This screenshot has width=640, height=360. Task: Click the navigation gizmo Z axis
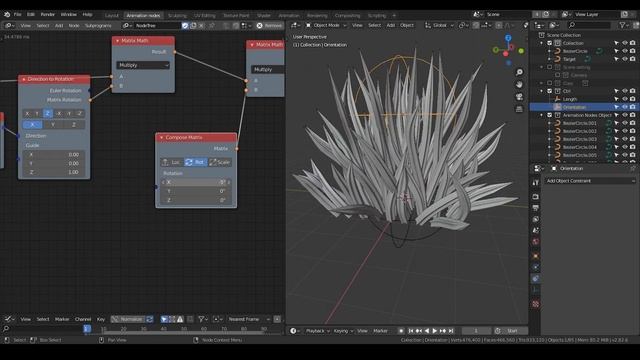pos(508,38)
